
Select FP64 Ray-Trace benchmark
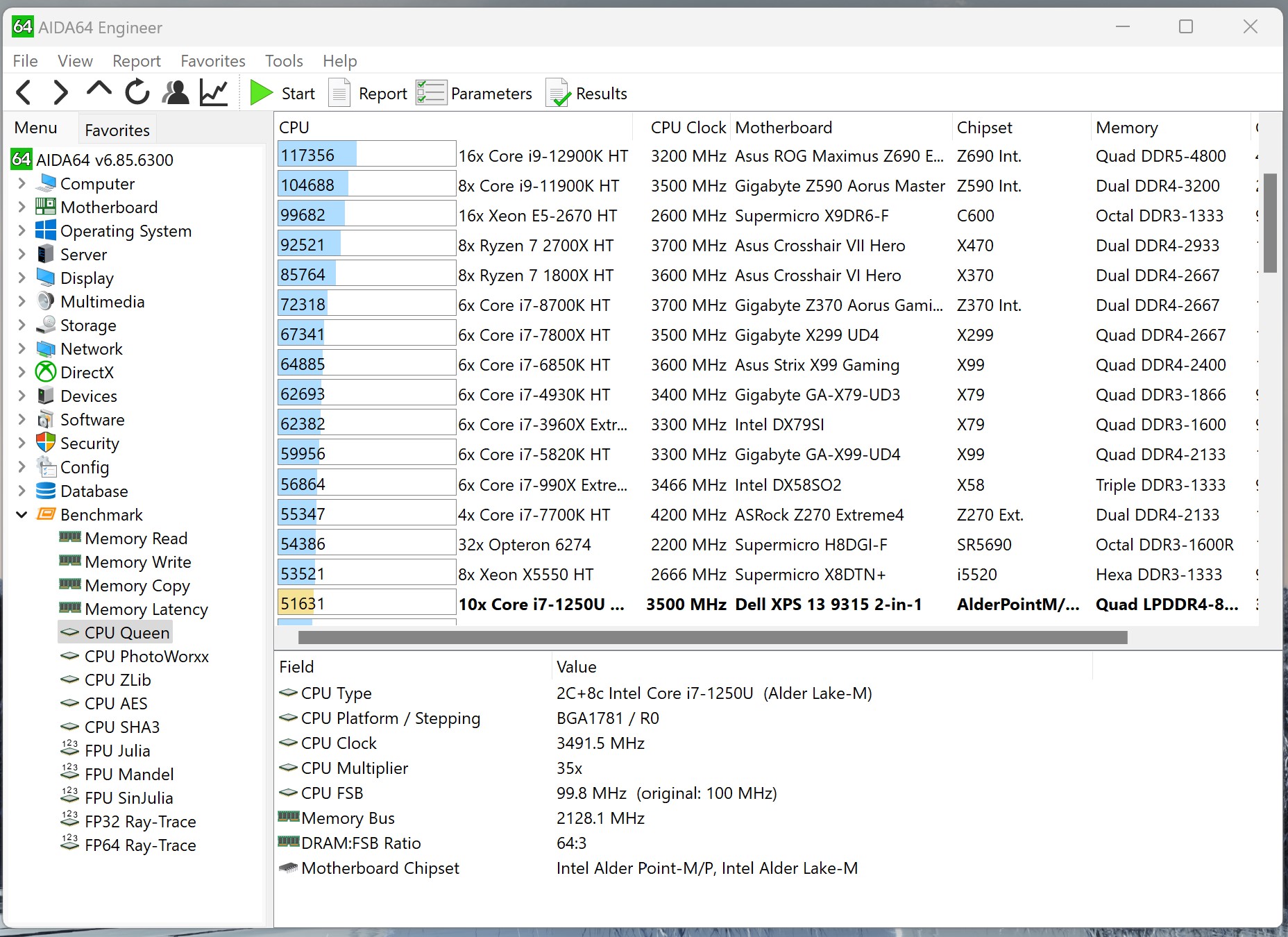[140, 845]
